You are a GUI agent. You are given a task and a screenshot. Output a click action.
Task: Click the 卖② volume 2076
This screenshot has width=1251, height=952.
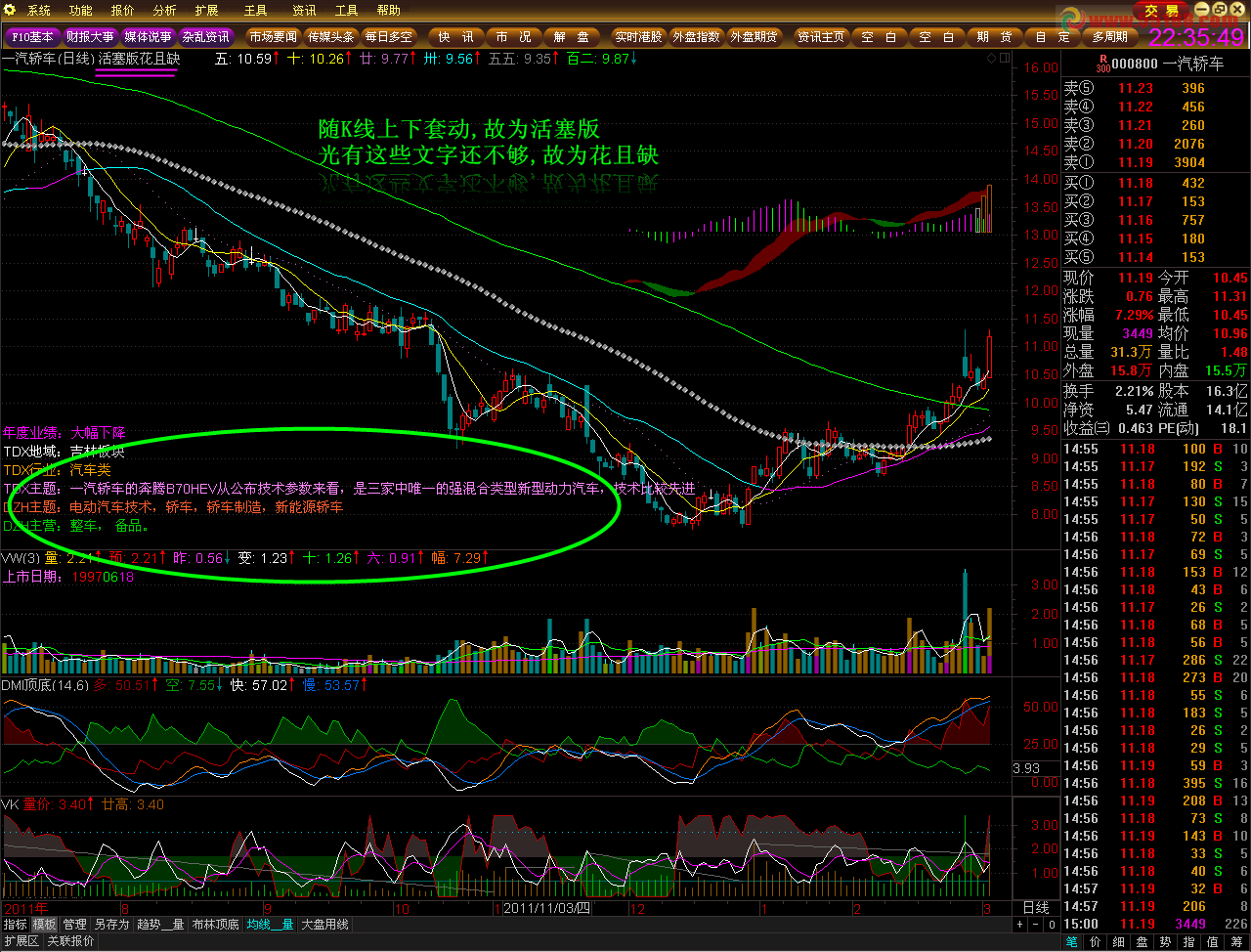pyautogui.click(x=1189, y=144)
